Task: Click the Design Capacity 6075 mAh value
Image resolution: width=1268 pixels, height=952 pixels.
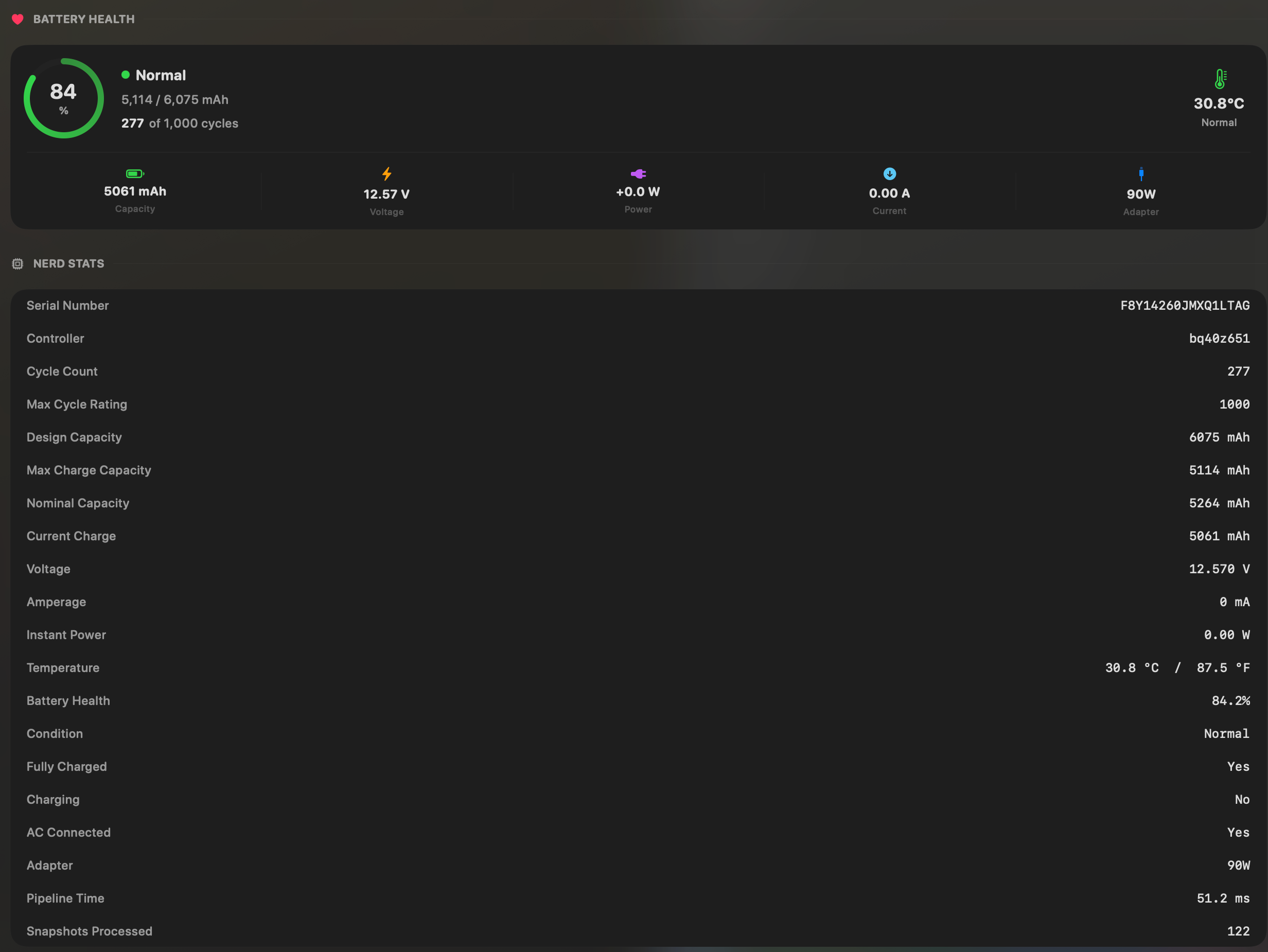Action: (1219, 437)
